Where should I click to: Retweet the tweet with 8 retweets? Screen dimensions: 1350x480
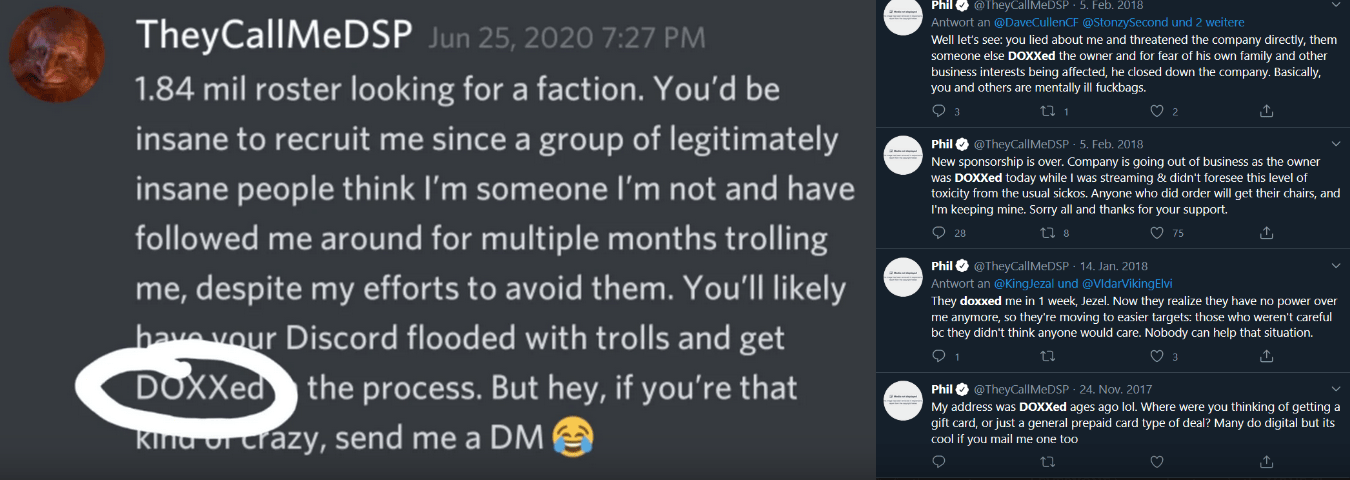[x=1047, y=233]
